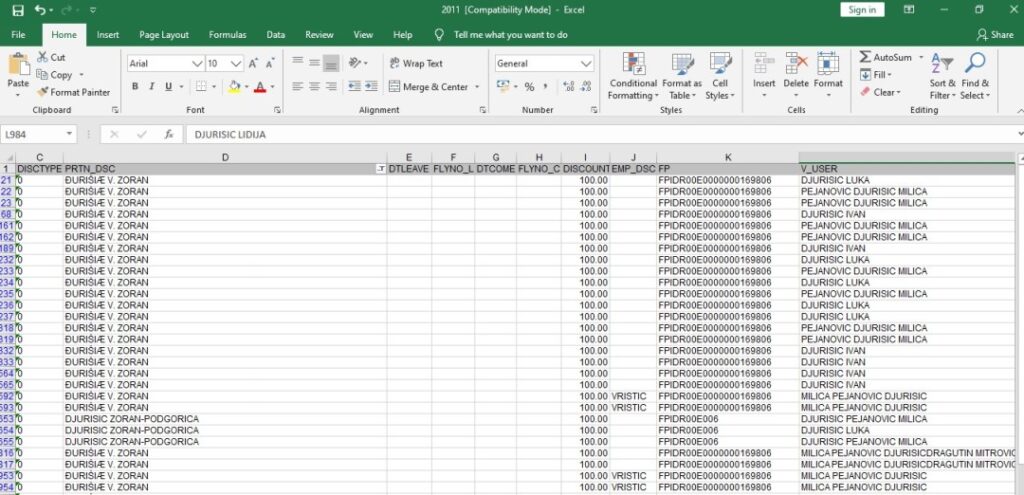Open Format as Table gallery
This screenshot has width=1024, height=495.
(682, 76)
